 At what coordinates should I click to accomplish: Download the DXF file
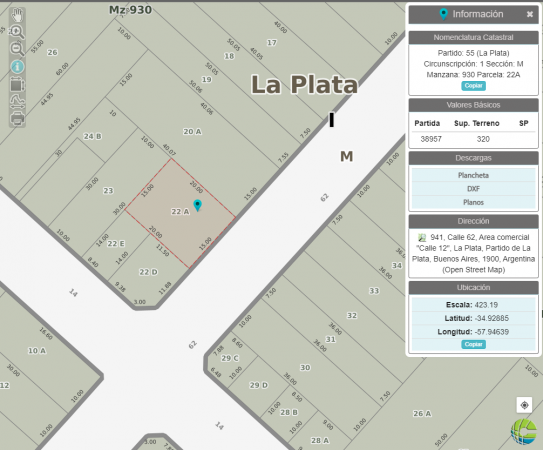(x=473, y=189)
